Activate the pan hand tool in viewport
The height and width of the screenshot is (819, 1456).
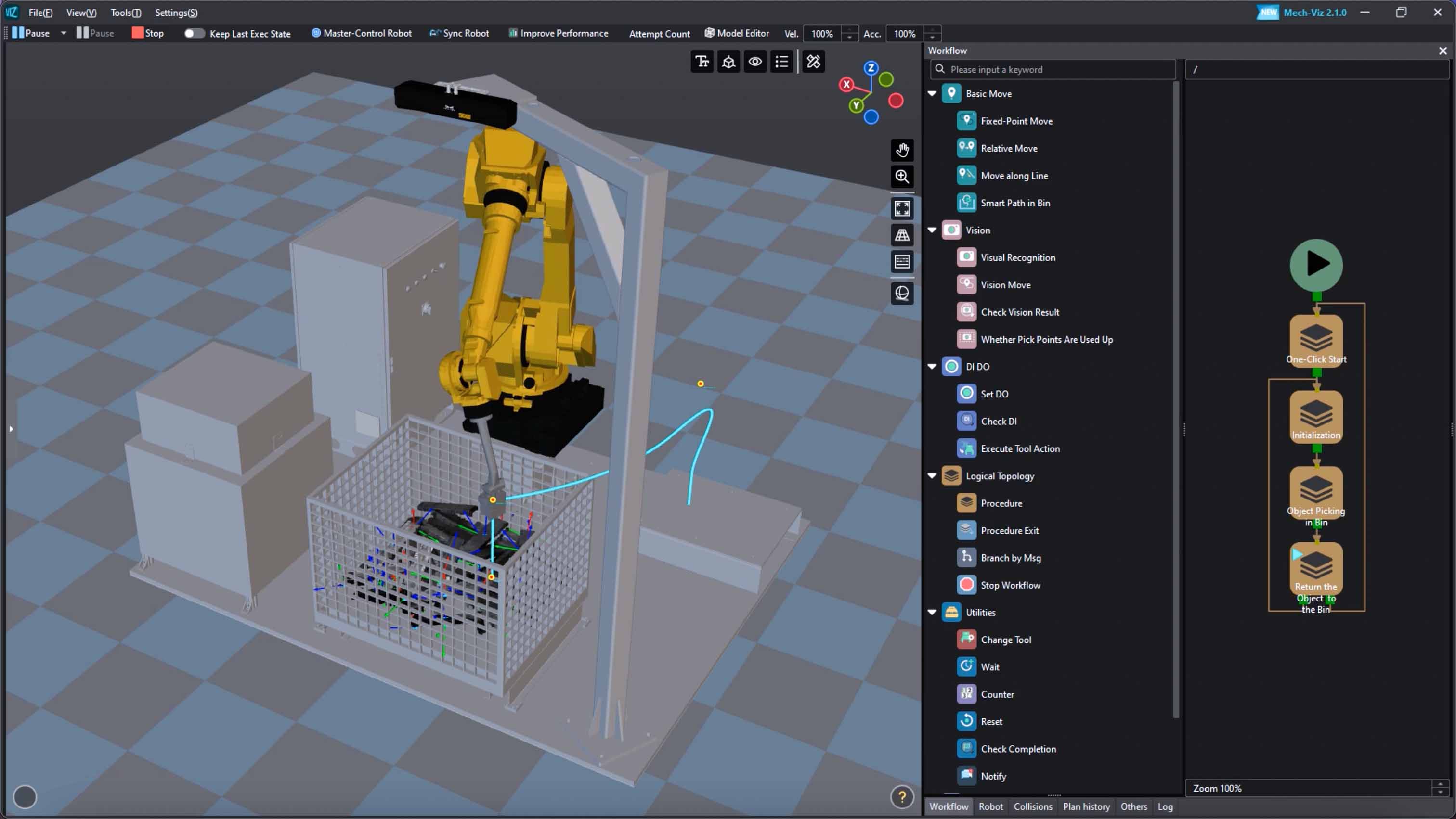[x=902, y=150]
